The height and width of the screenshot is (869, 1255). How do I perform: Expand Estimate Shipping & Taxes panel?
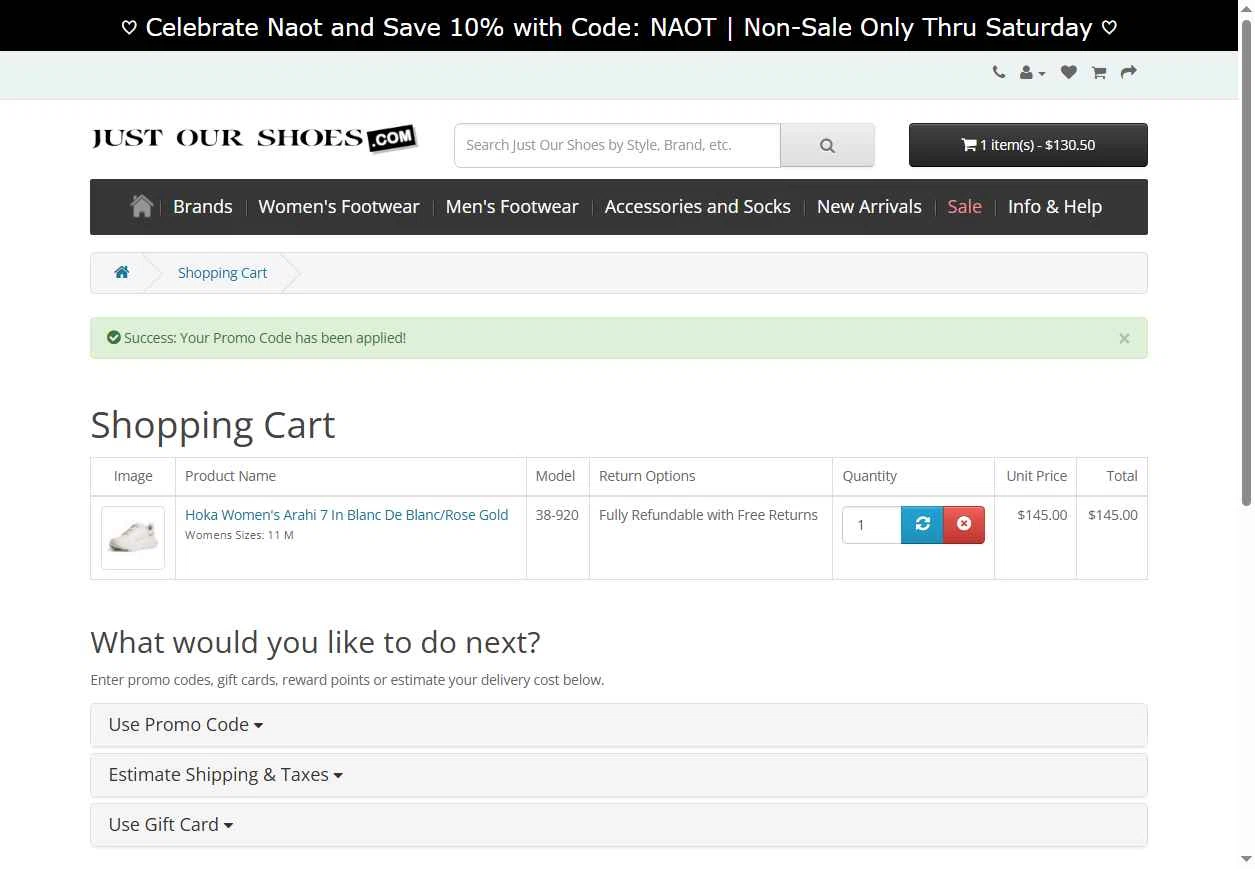coord(618,775)
